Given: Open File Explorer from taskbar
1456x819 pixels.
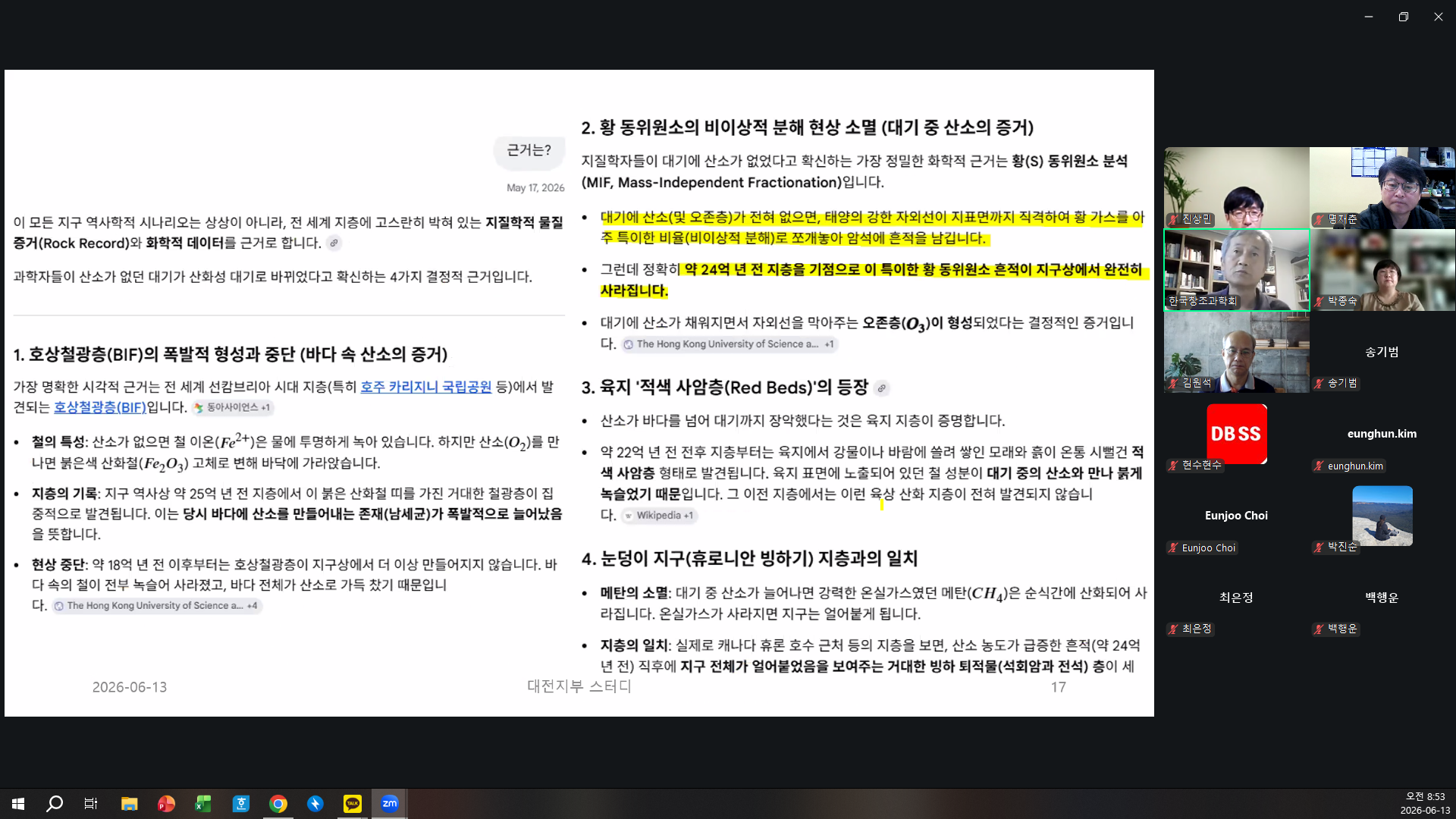Looking at the screenshot, I should pyautogui.click(x=129, y=804).
